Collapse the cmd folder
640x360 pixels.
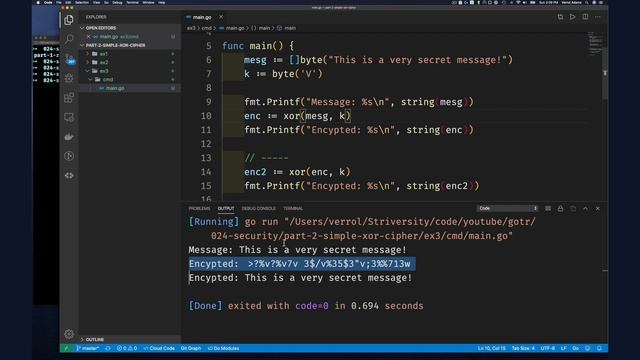click(x=130, y=79)
